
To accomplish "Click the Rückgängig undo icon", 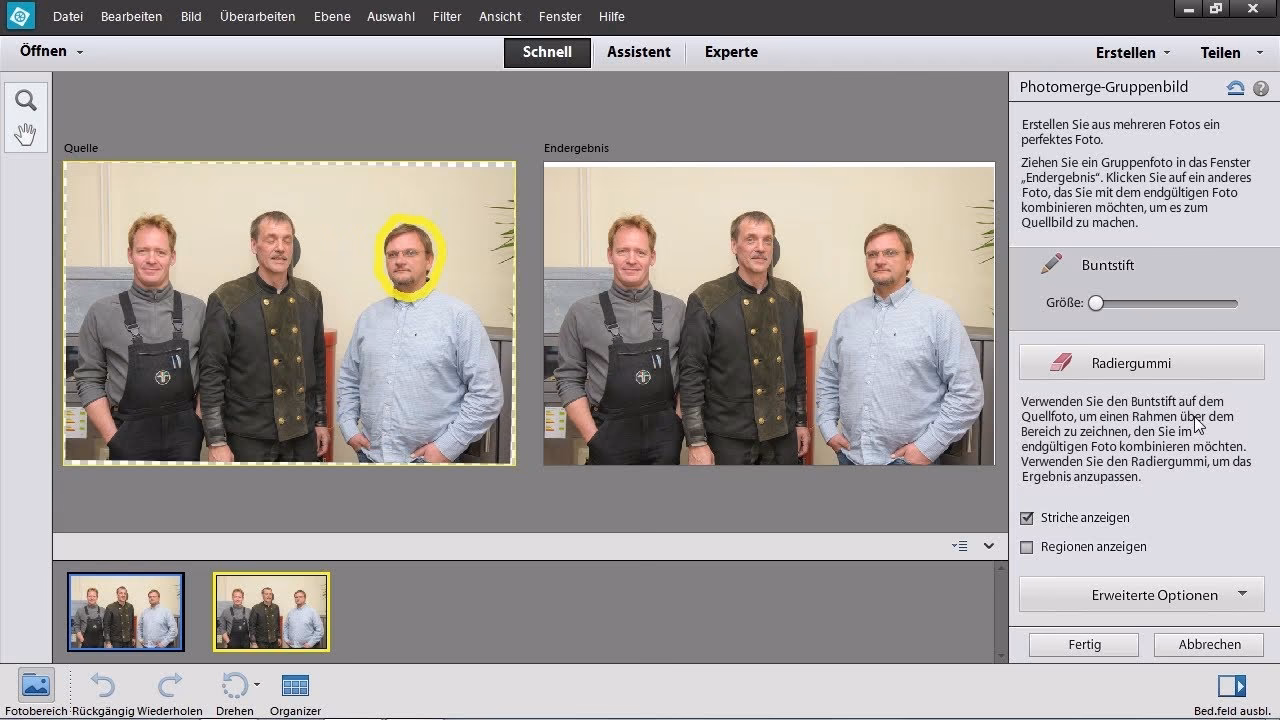I will click(102, 686).
